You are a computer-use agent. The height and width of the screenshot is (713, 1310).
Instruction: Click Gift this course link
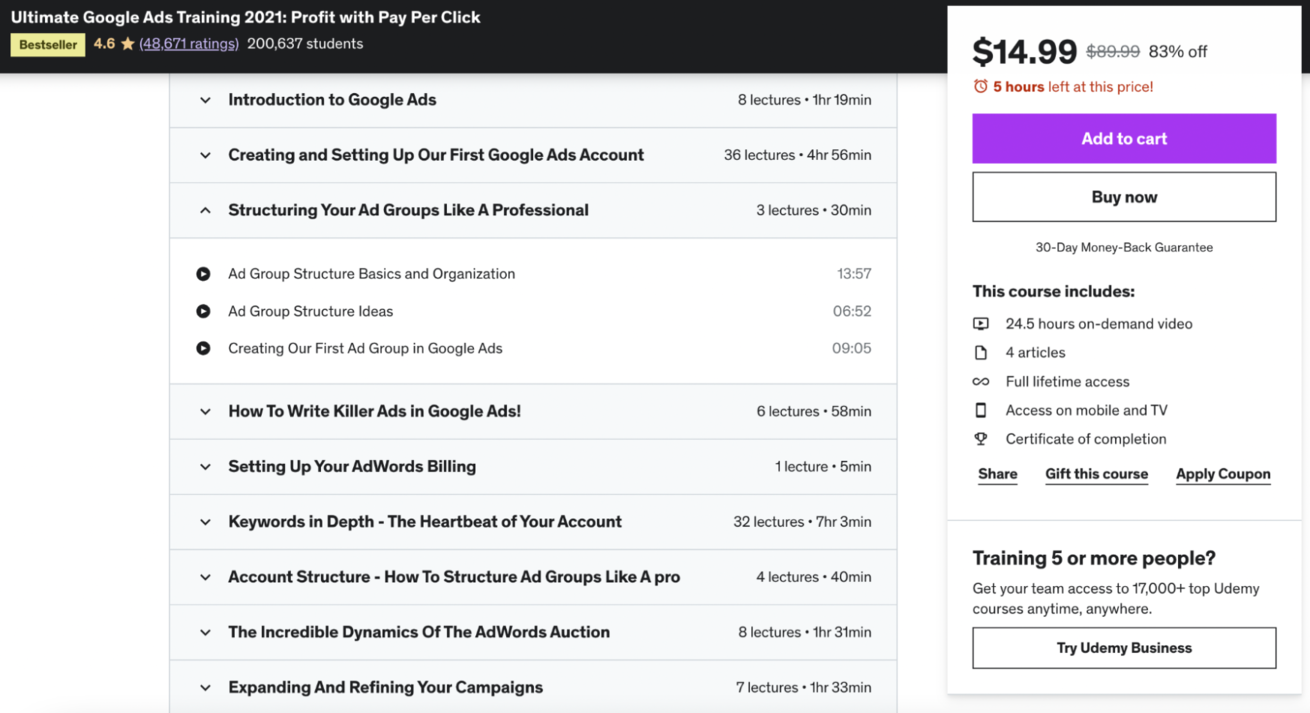tap(1096, 474)
